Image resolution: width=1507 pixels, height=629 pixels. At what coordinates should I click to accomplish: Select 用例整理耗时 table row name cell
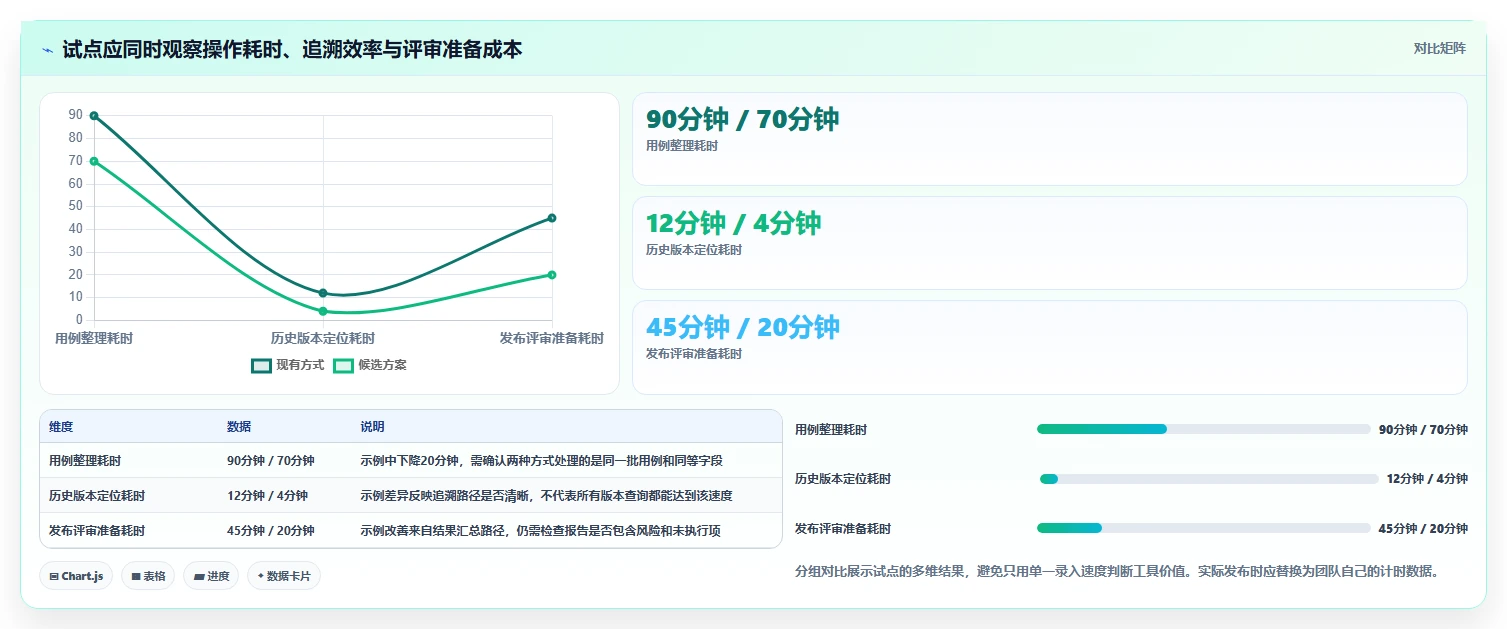pos(85,461)
